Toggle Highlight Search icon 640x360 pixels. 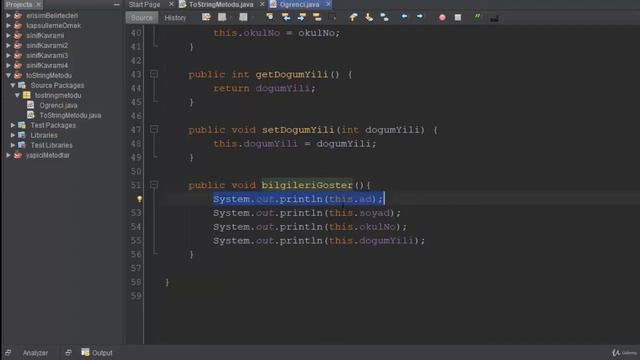click(x=317, y=17)
